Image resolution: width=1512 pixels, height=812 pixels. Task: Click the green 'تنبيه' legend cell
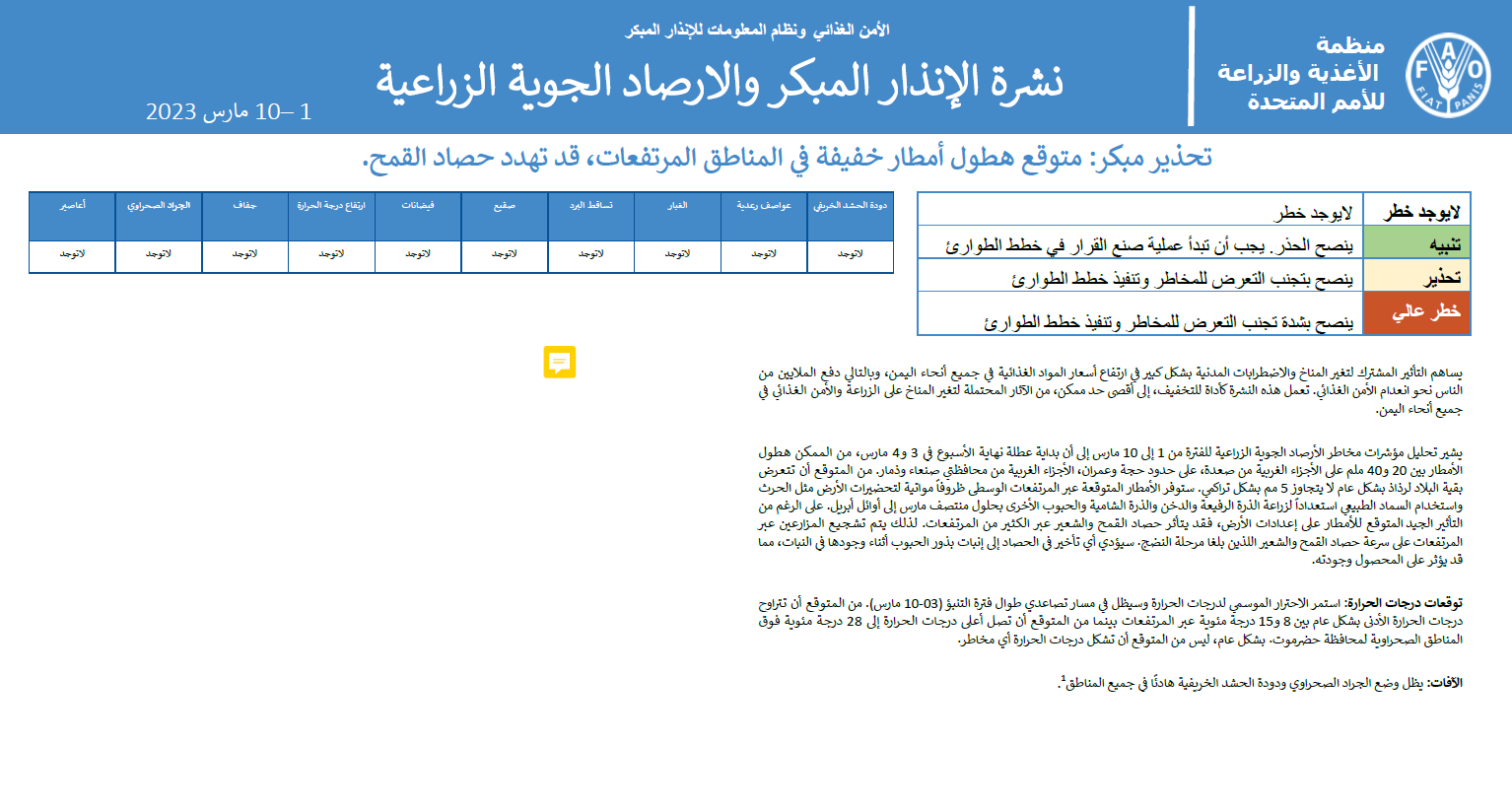click(x=1417, y=242)
